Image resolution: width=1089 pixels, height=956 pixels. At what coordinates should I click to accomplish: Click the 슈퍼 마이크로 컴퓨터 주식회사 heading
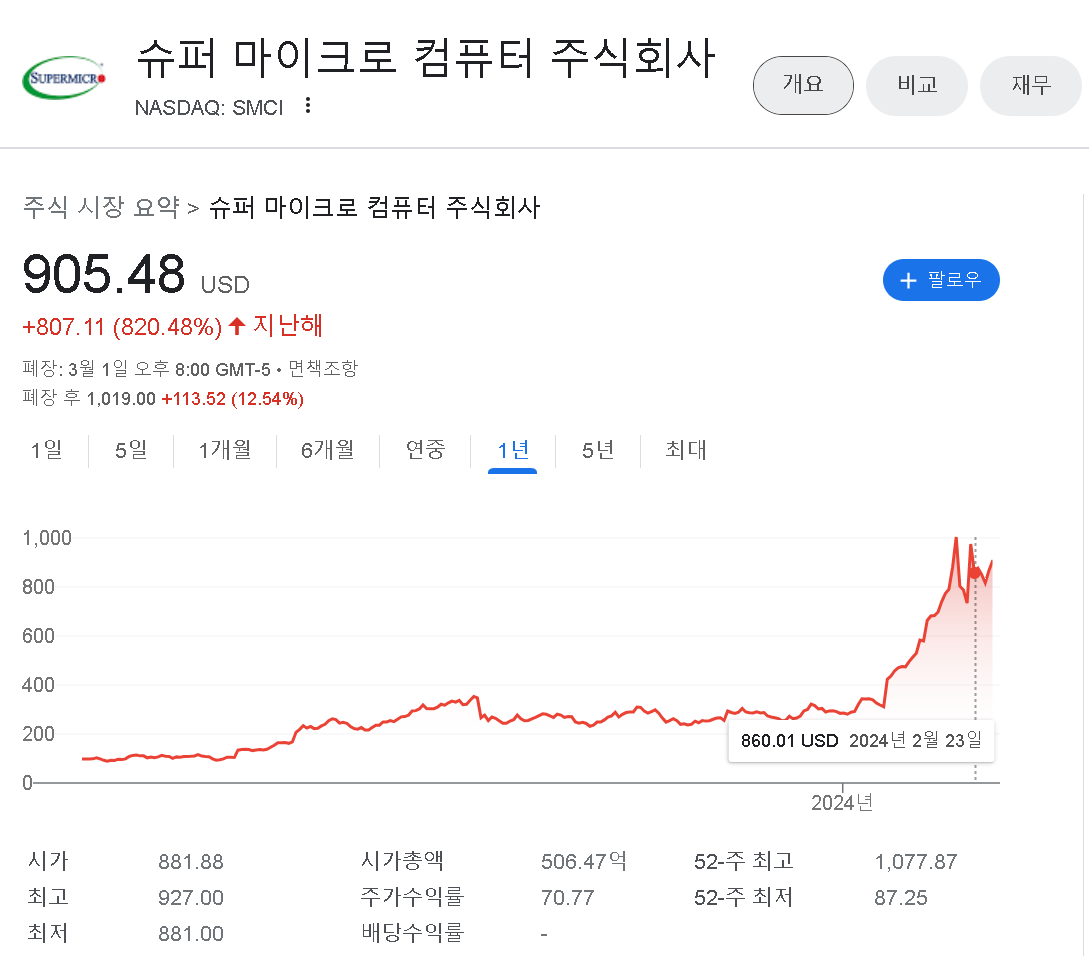coord(425,58)
